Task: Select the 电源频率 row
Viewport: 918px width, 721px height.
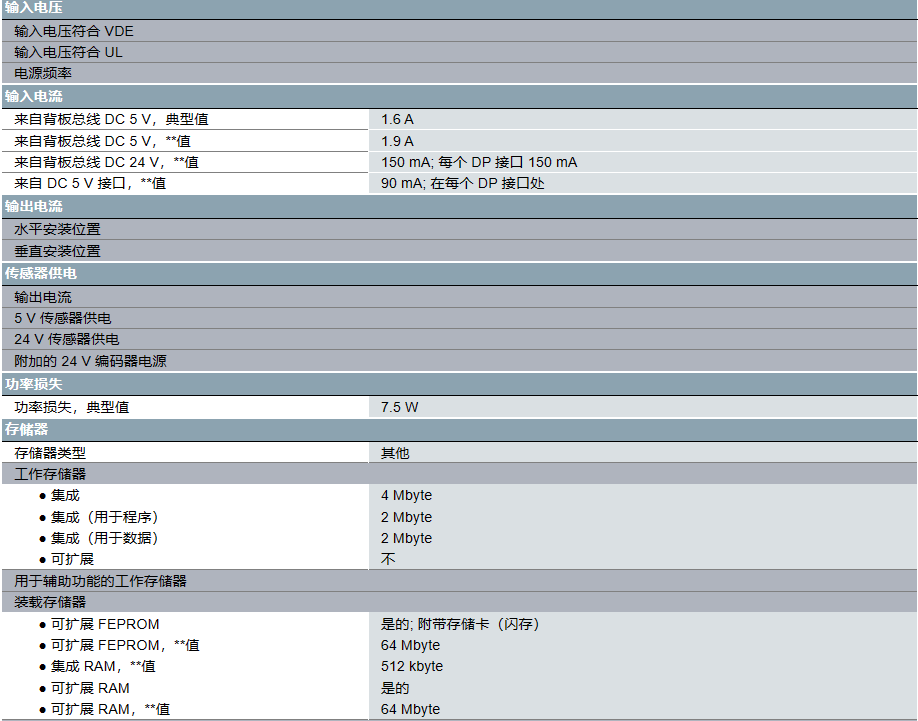Action: click(x=43, y=73)
